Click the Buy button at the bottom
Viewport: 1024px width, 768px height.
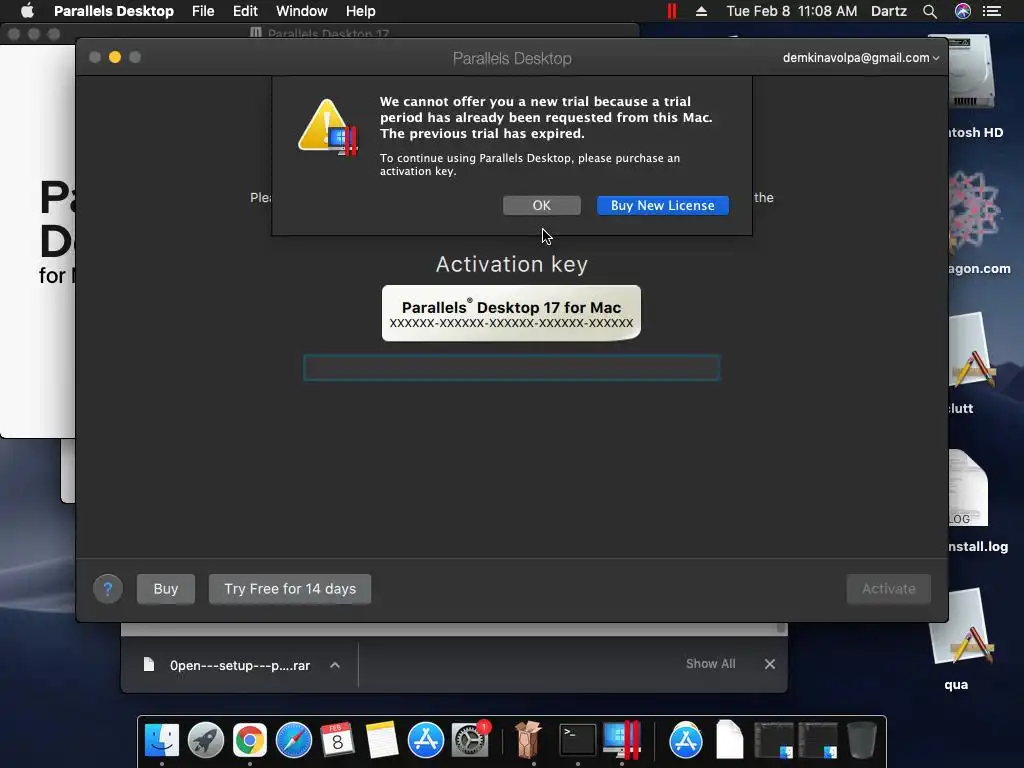coord(166,589)
